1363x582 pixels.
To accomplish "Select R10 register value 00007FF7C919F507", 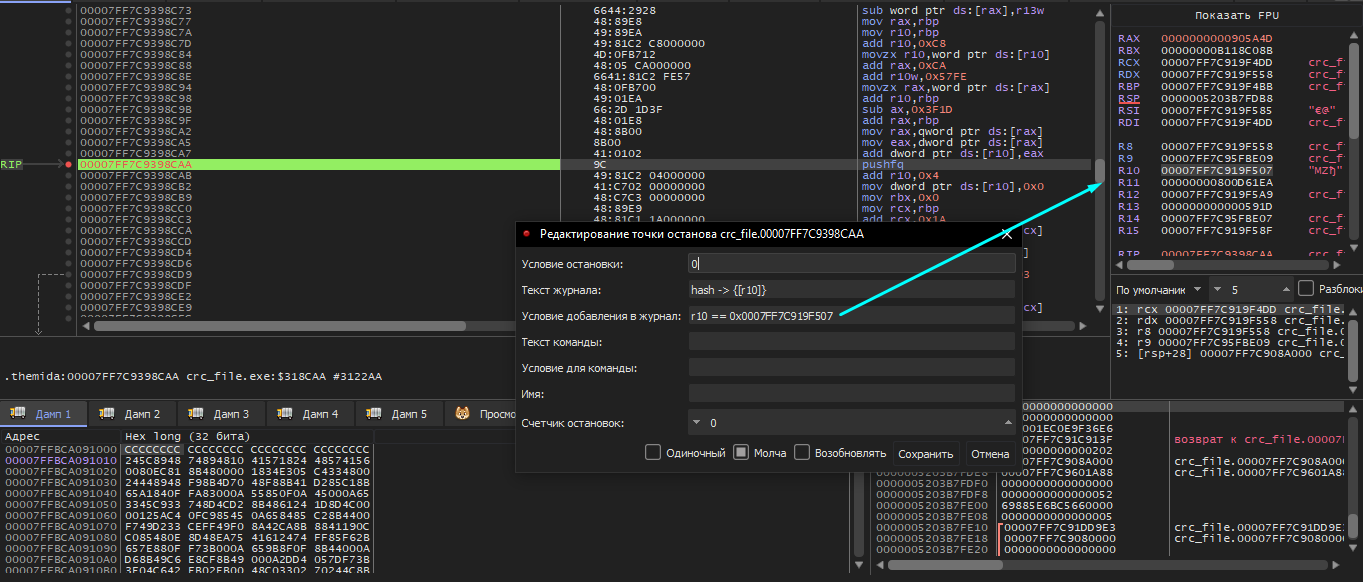I will (x=1217, y=171).
